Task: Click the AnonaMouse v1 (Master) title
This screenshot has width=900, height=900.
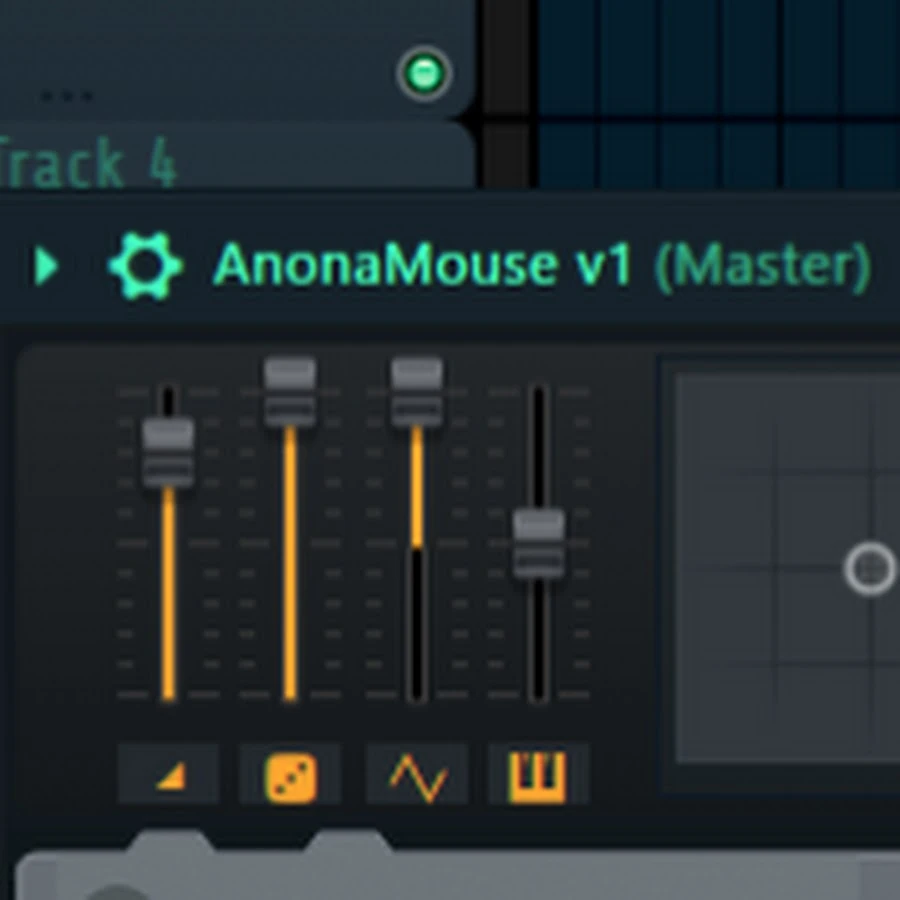Action: click(542, 266)
